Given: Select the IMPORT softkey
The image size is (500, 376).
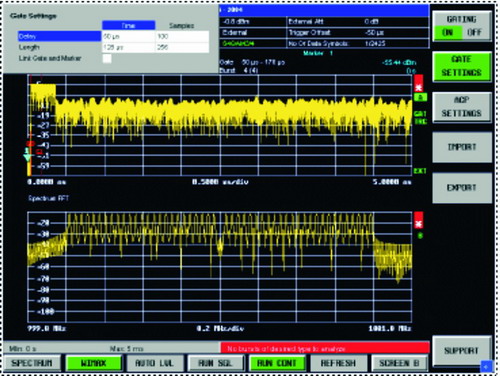Looking at the screenshot, I should click(462, 147).
